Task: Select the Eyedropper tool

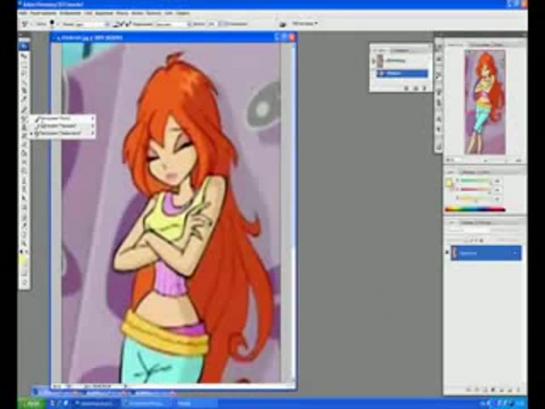Action: (24, 226)
